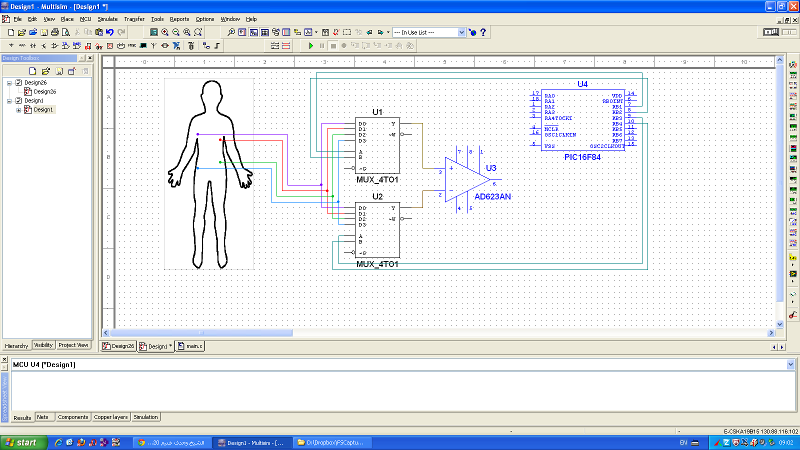This screenshot has height=450, width=800.
Task: Open the Copper layers spreadsheet tab
Action: pyautogui.click(x=111, y=417)
